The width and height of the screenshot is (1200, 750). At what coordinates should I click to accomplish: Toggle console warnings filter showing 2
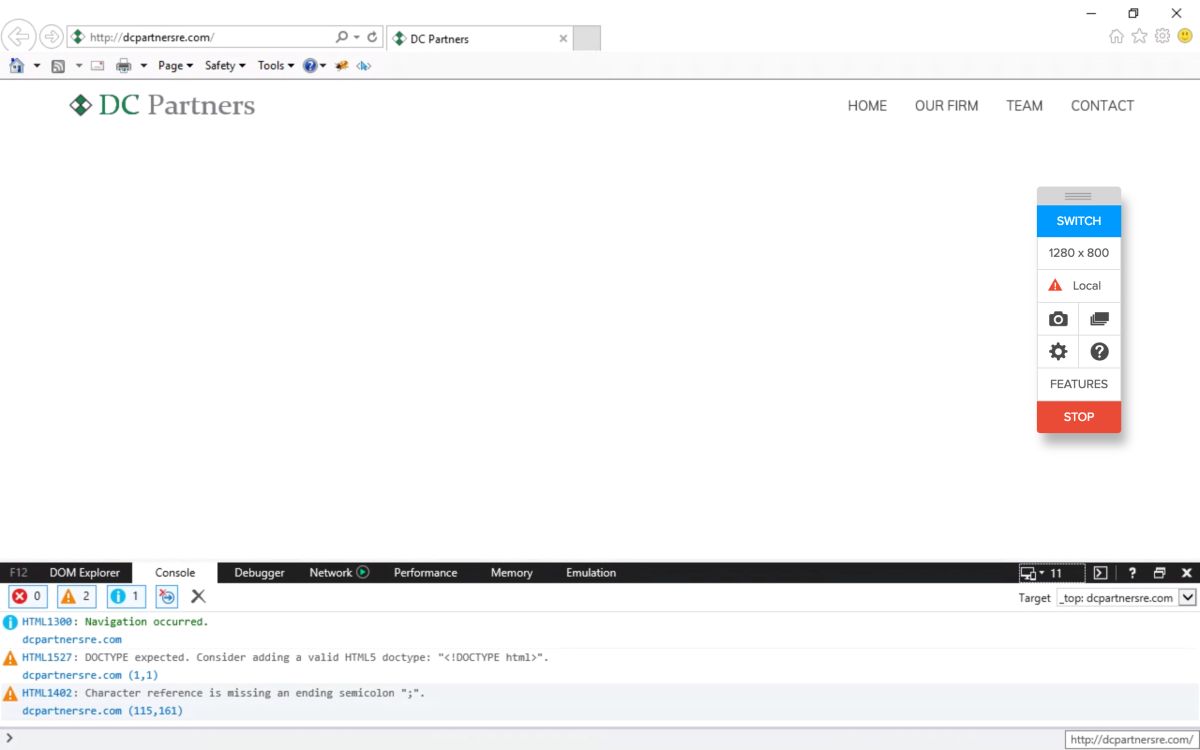coord(76,597)
